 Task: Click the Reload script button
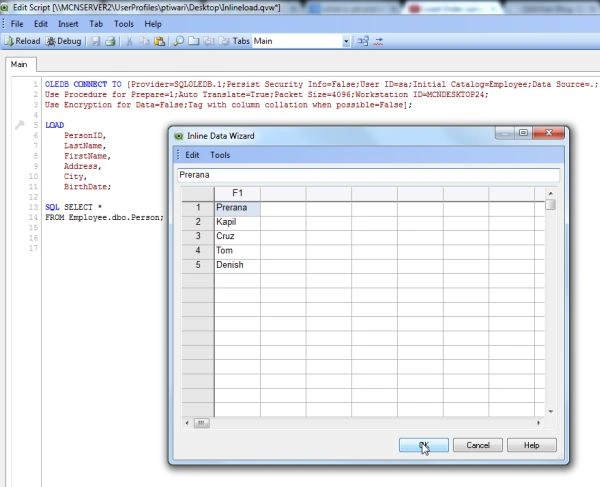click(23, 41)
